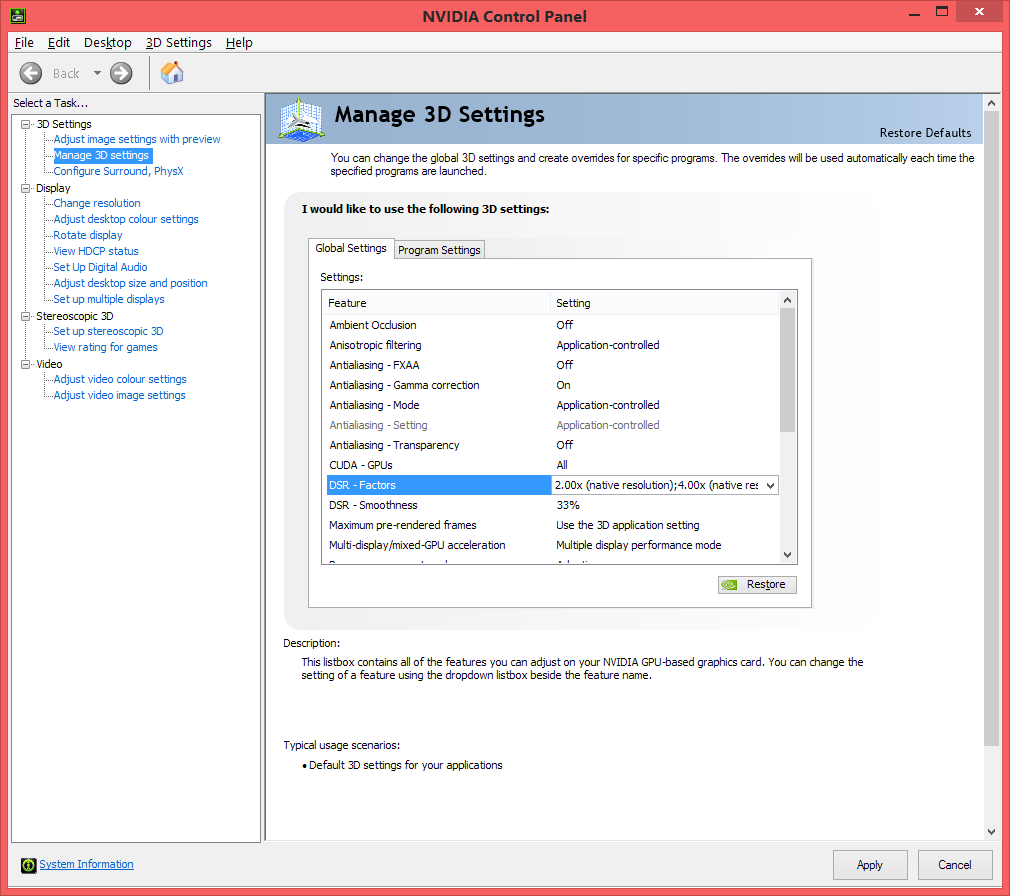Open View HDCP status task
Viewport: 1010px width, 896px height.
pyautogui.click(x=96, y=251)
